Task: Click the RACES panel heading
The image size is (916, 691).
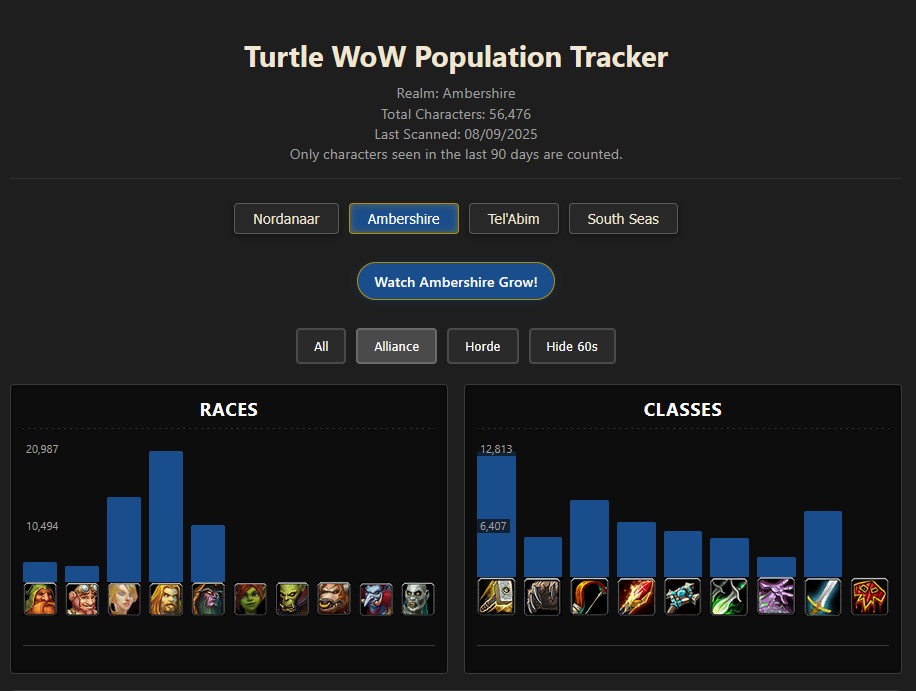Action: (x=229, y=409)
